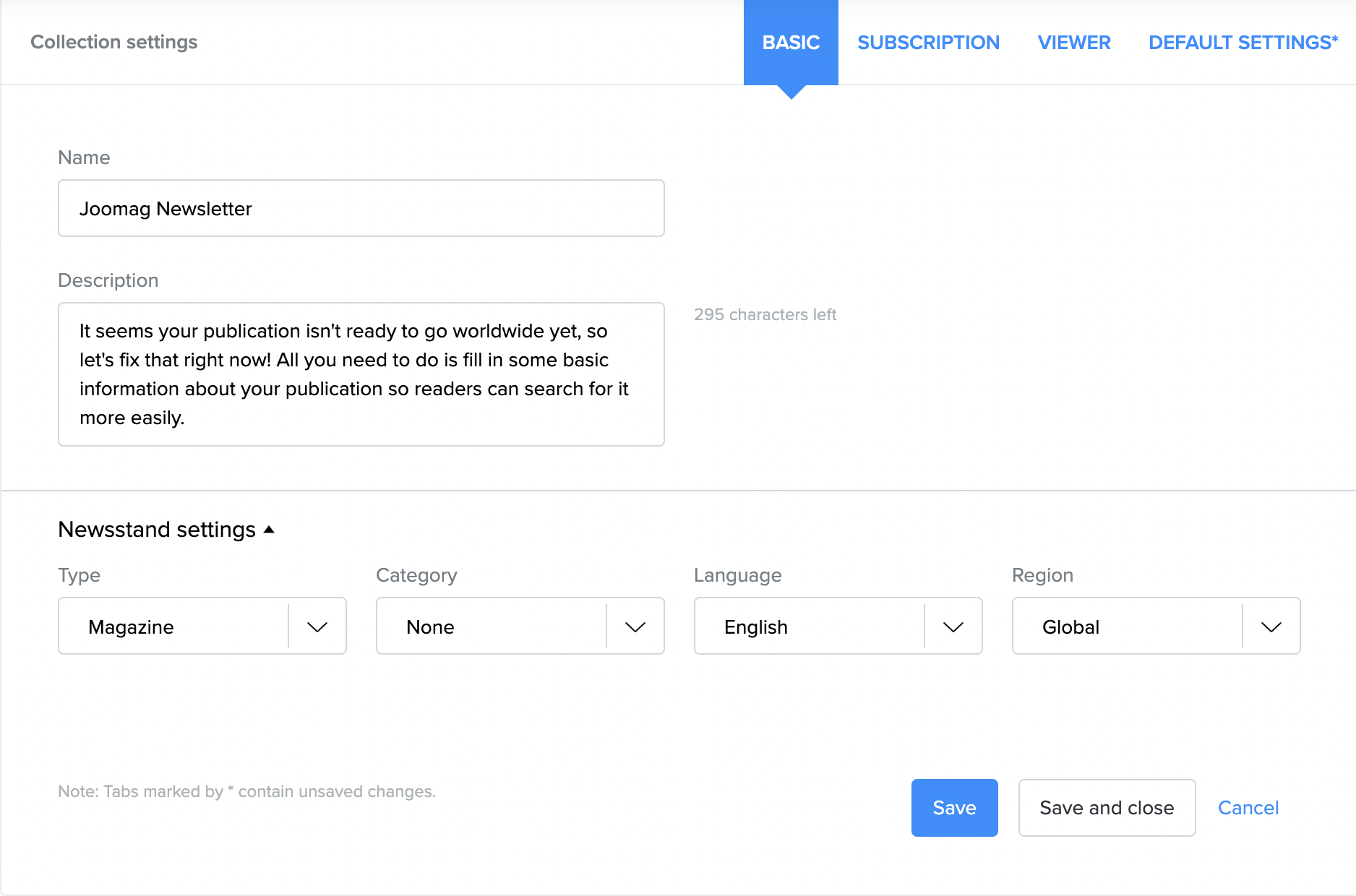Open the Category dropdown showing None
The image size is (1356, 896).
(492, 626)
